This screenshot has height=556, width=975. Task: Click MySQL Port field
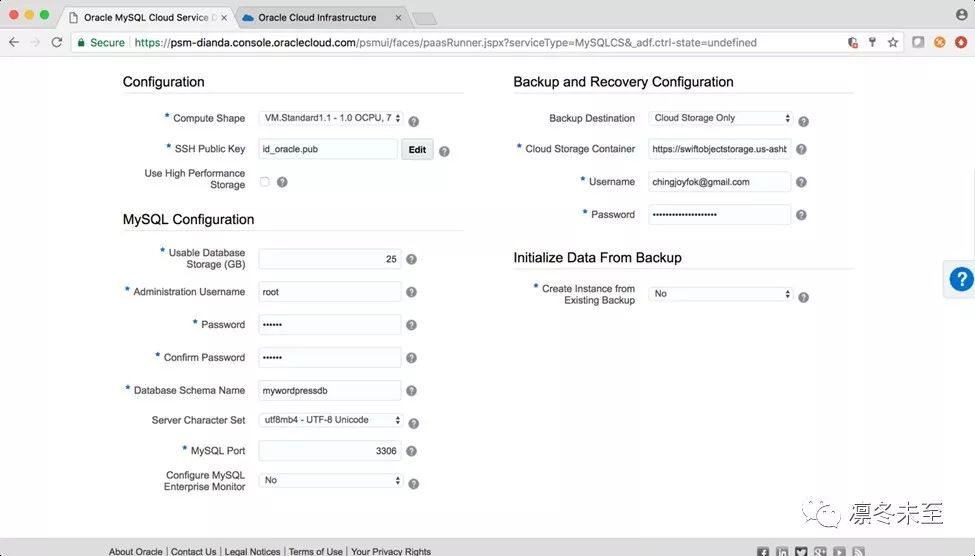330,451
